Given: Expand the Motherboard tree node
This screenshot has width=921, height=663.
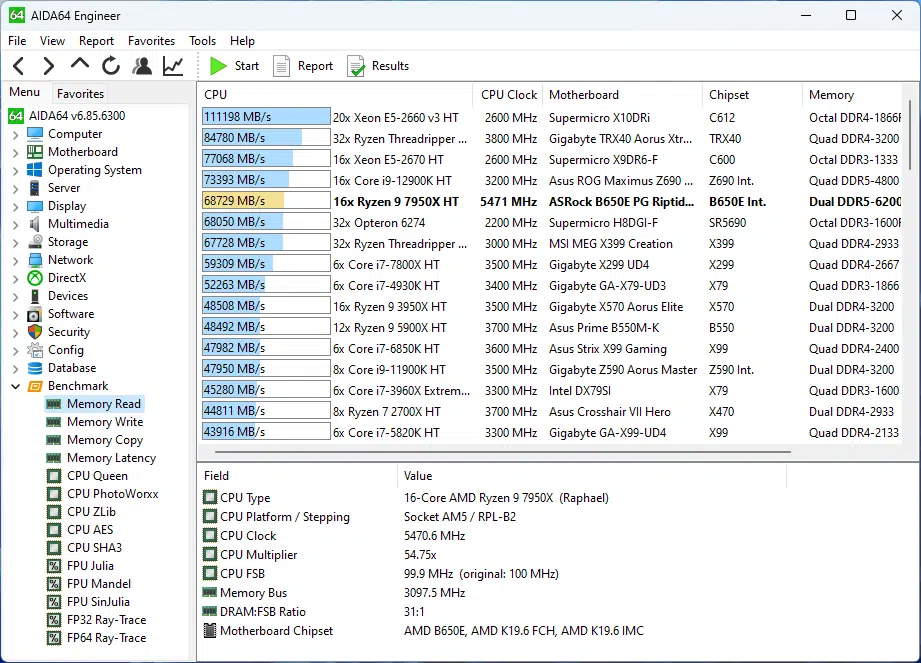Looking at the screenshot, I should pyautogui.click(x=15, y=153).
